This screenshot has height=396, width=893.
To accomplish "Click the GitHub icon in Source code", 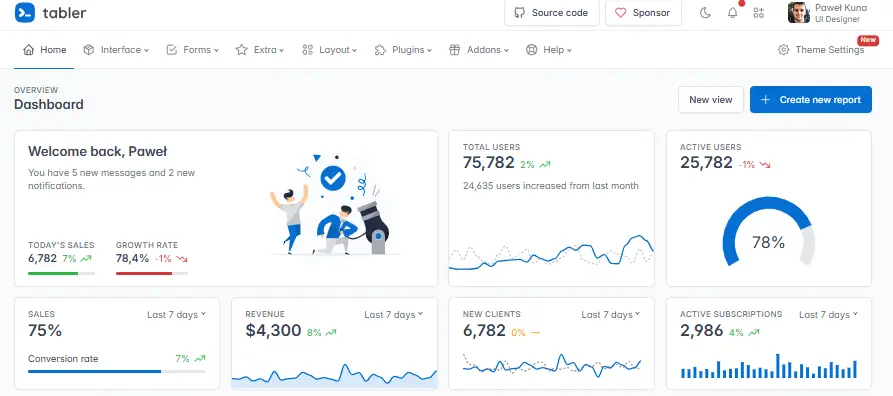I will pyautogui.click(x=519, y=13).
